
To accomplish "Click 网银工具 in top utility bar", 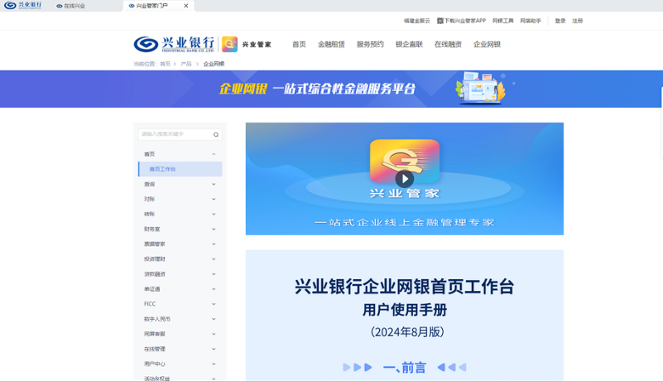I will point(503,20).
